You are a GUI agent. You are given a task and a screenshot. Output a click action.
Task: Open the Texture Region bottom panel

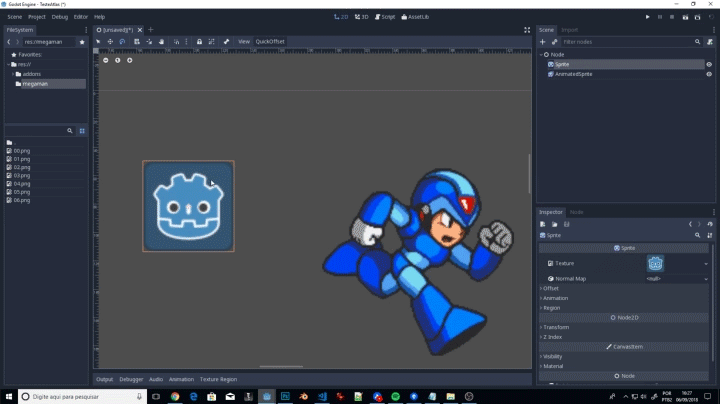219,379
